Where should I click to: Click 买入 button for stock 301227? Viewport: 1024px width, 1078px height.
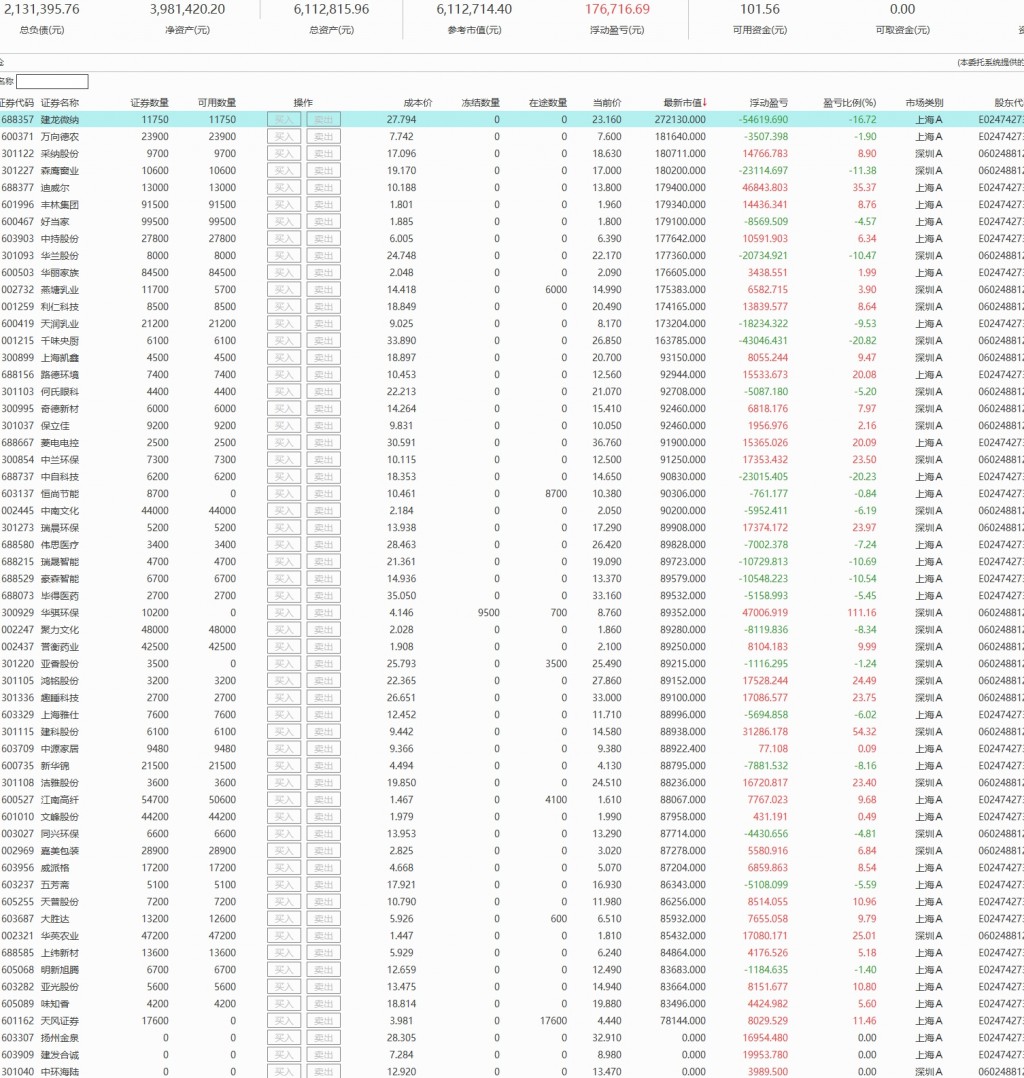284,170
